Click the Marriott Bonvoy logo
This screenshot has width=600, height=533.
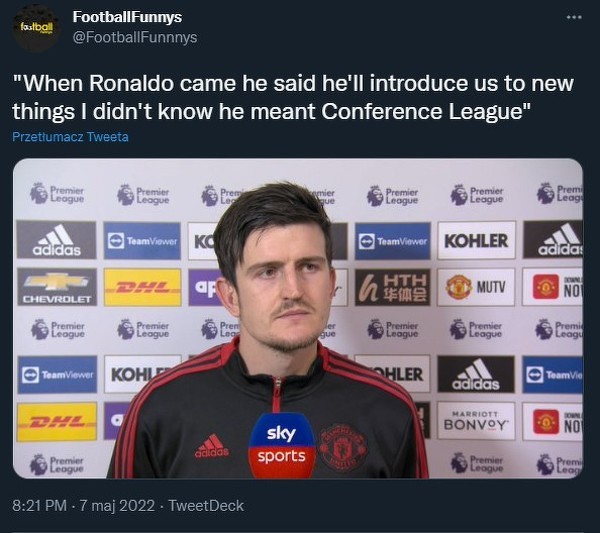476,421
